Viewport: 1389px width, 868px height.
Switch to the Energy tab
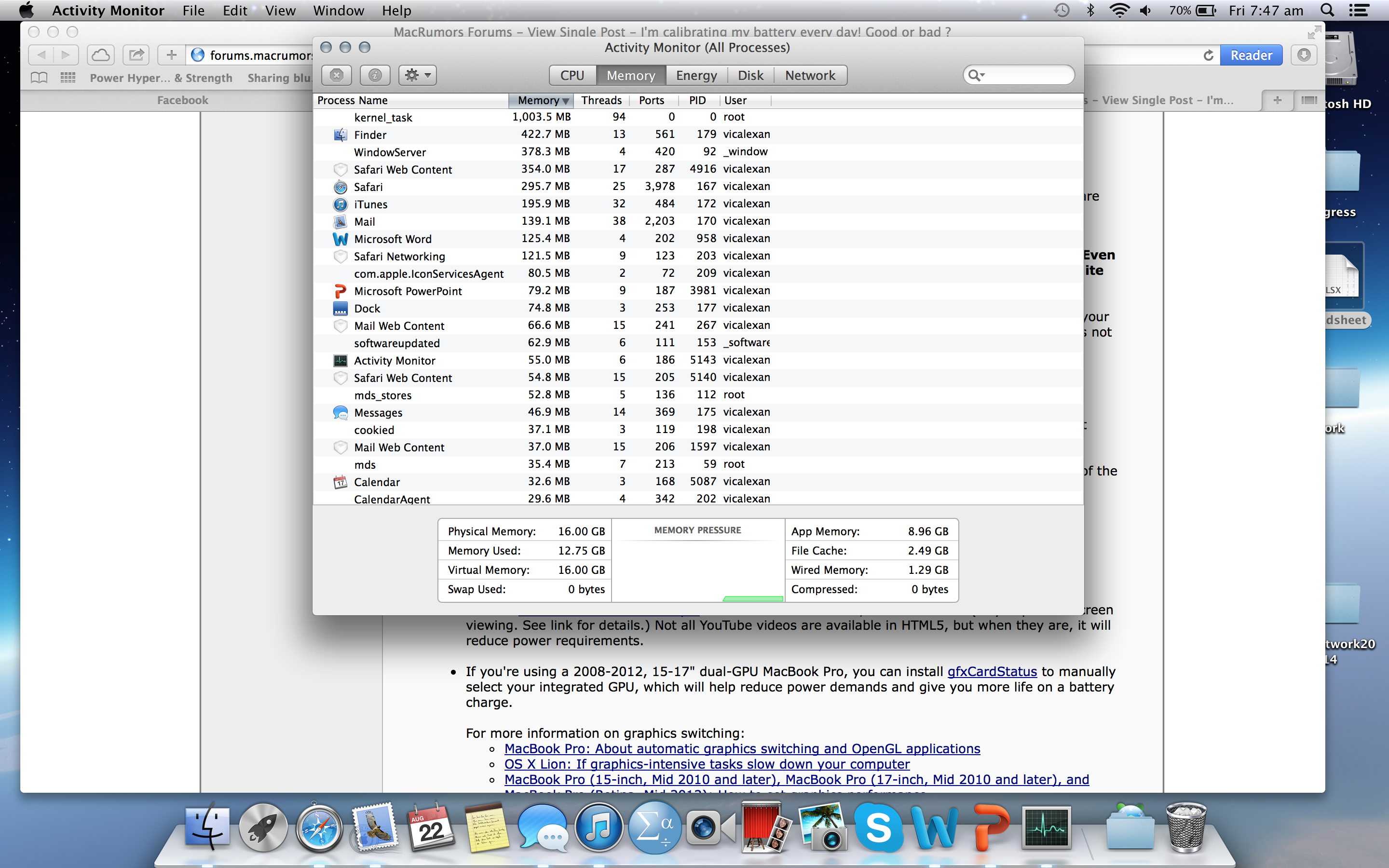click(696, 75)
